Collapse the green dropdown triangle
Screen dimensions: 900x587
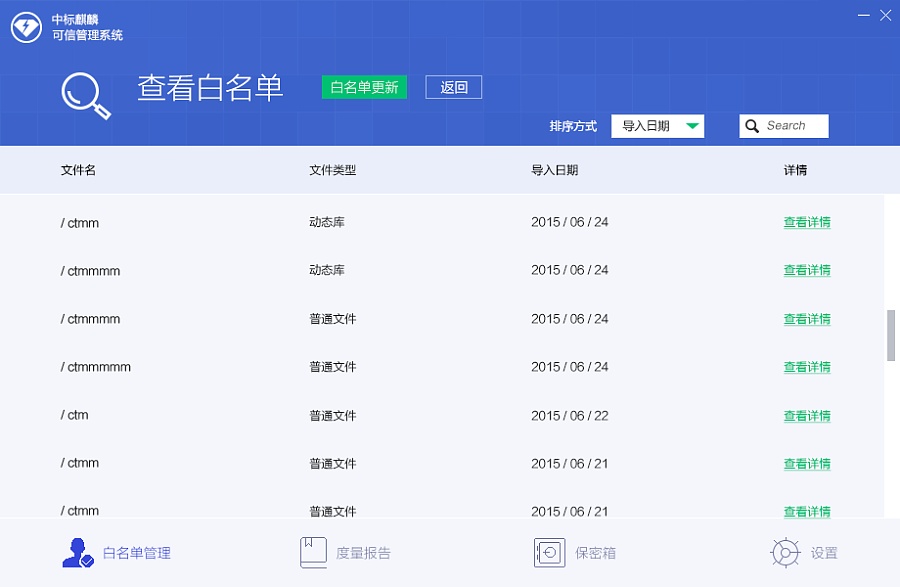pos(691,126)
